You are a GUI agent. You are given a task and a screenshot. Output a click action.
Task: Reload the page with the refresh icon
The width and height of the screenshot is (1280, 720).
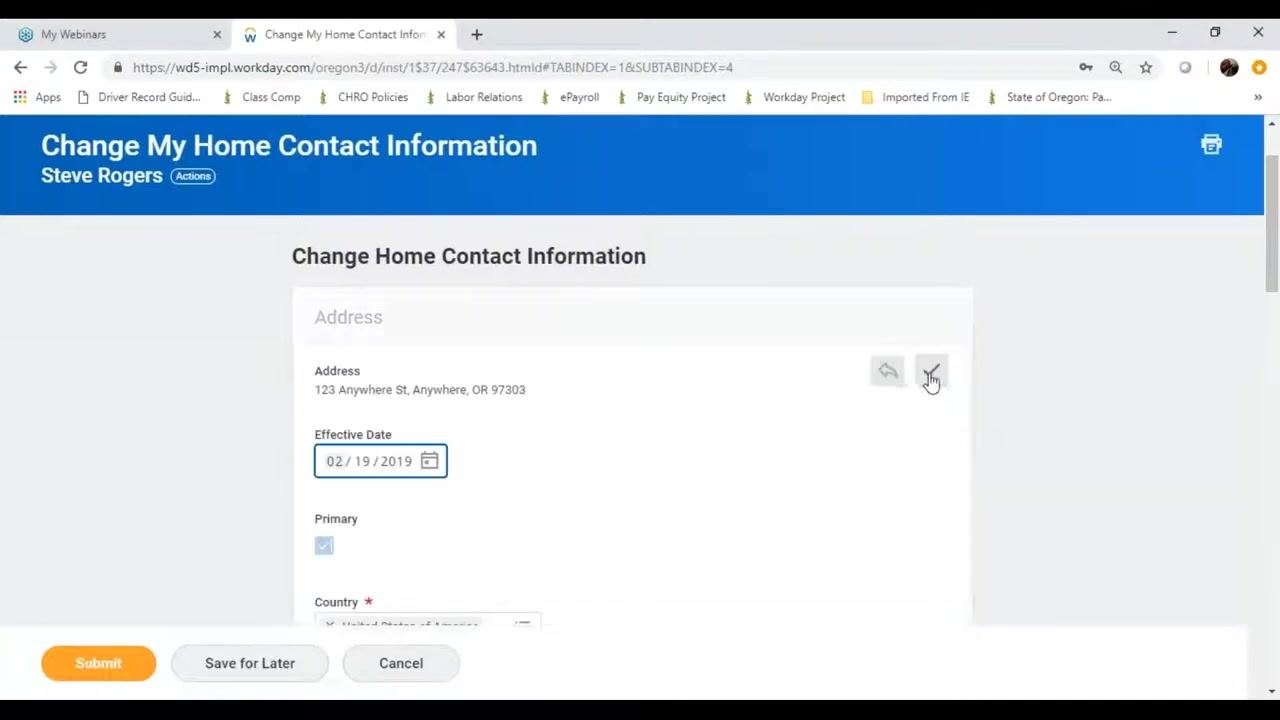coord(80,67)
